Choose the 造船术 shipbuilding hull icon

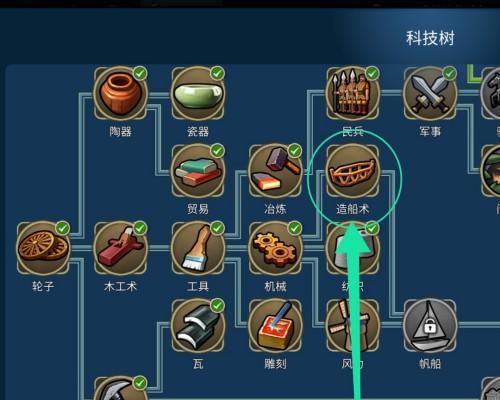pyautogui.click(x=353, y=171)
